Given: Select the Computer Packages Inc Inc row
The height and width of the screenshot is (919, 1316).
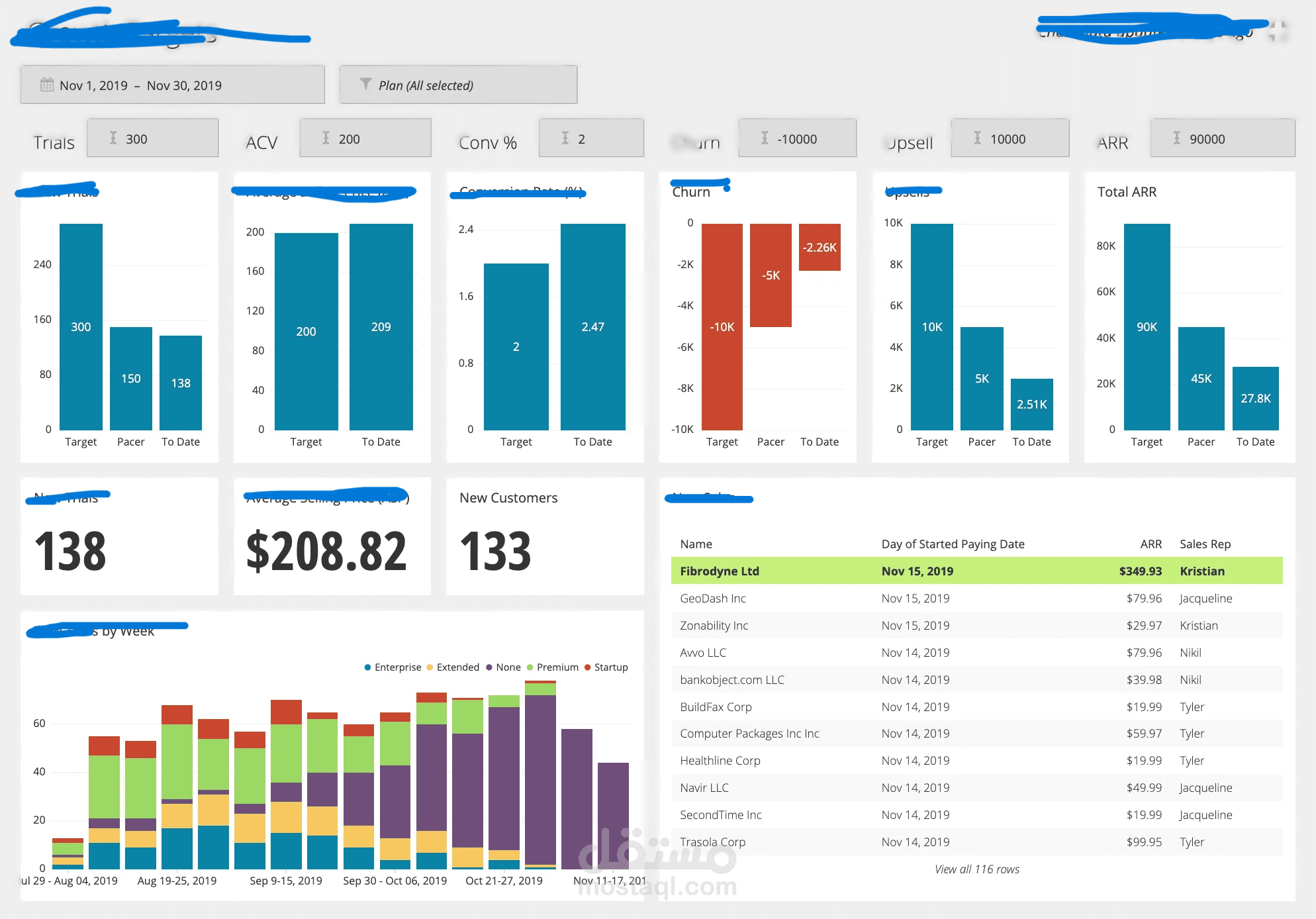Looking at the screenshot, I should pos(977,734).
